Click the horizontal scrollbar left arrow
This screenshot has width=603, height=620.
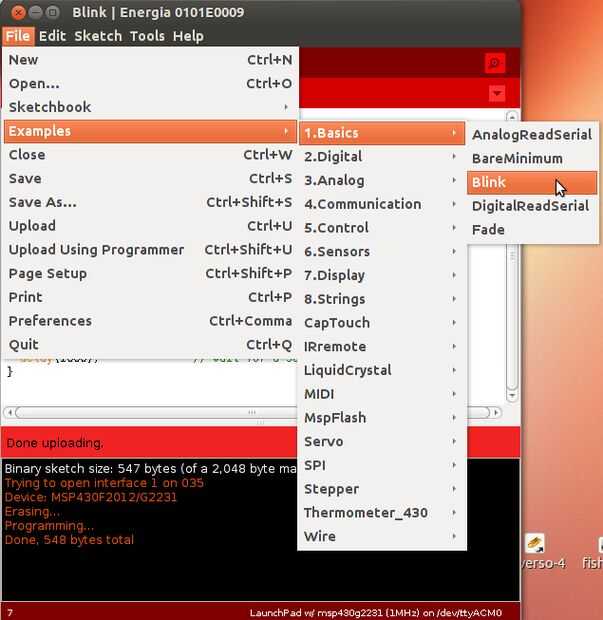[x=9, y=412]
